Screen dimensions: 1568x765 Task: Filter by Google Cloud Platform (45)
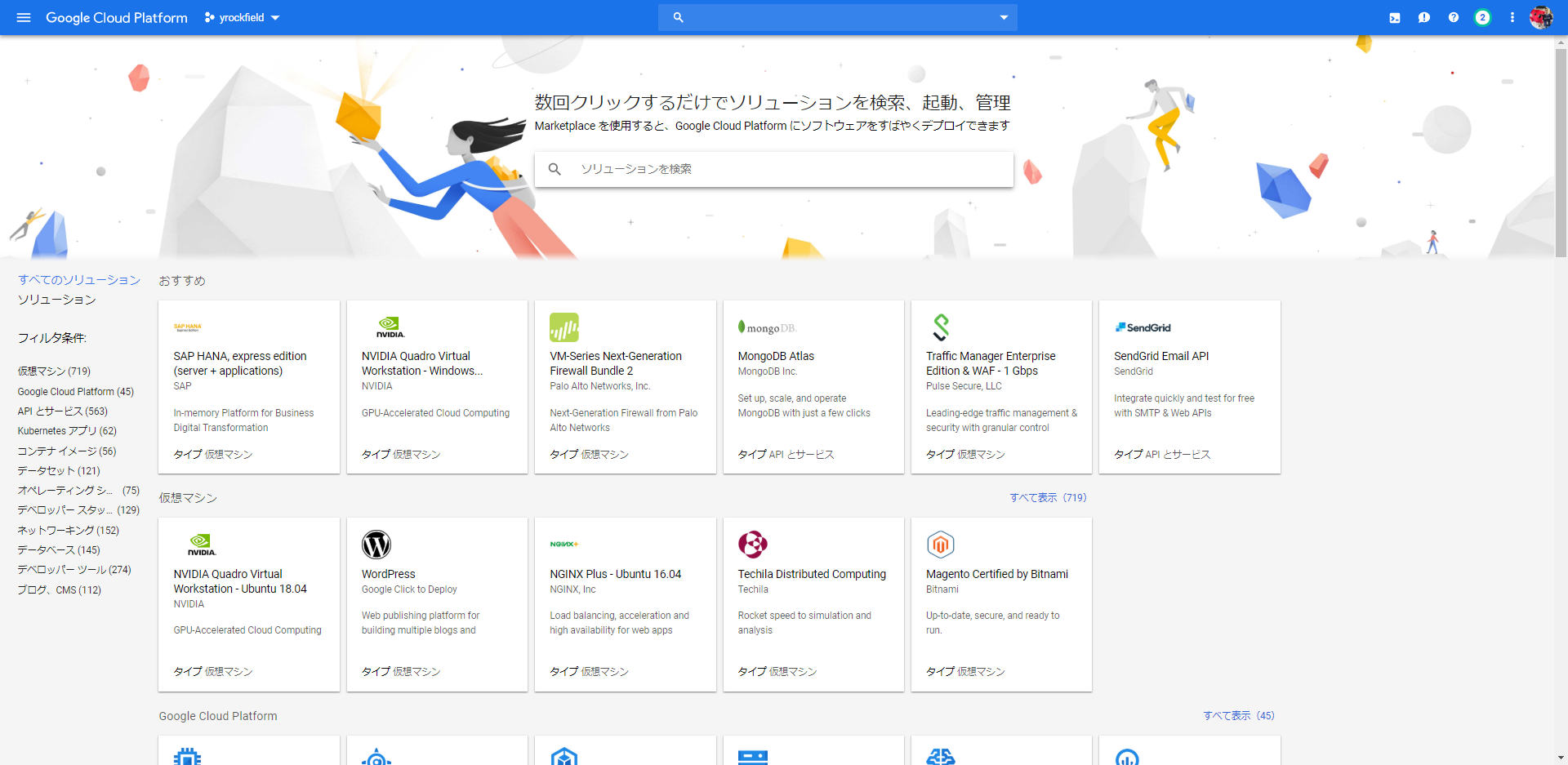pyautogui.click(x=76, y=392)
